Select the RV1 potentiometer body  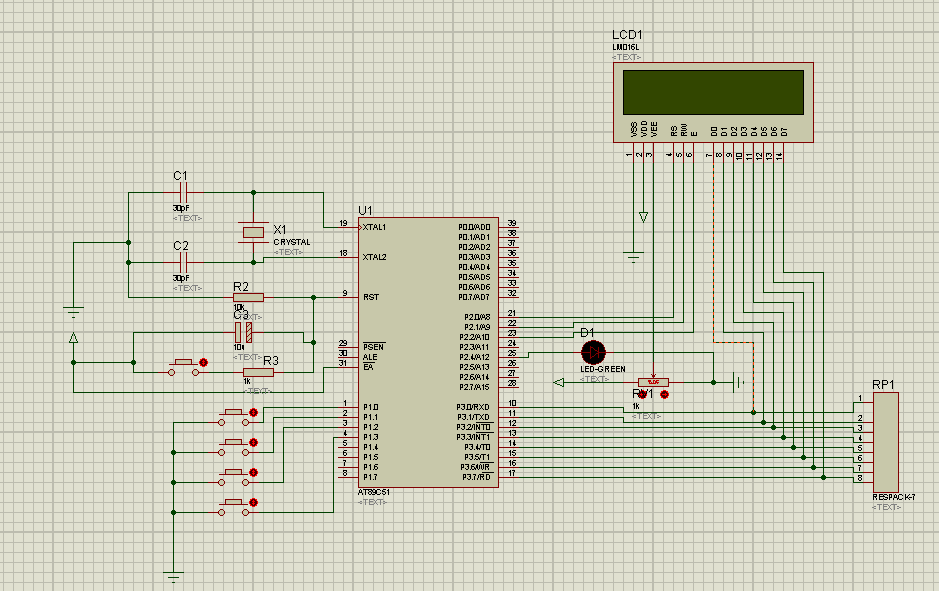(653, 382)
